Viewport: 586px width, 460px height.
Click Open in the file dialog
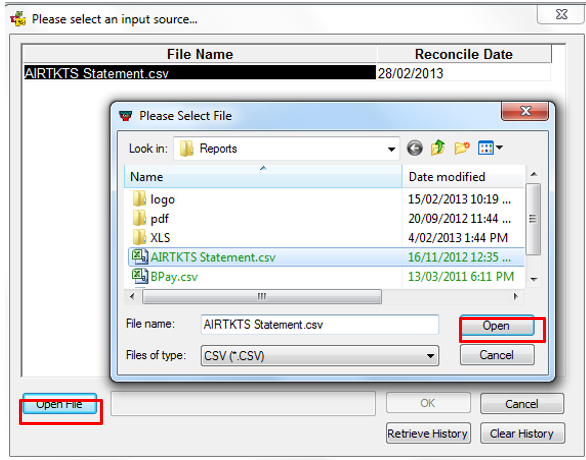pos(496,326)
